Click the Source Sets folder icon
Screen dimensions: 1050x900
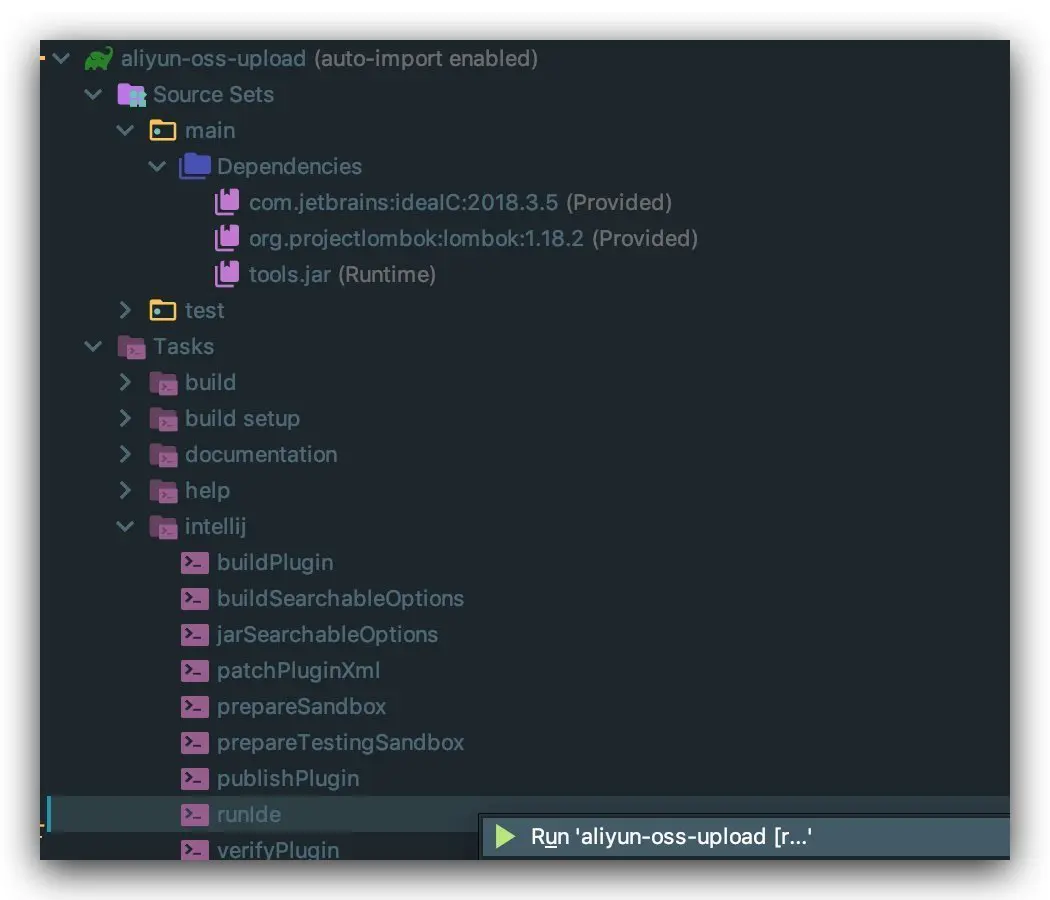tap(131, 95)
